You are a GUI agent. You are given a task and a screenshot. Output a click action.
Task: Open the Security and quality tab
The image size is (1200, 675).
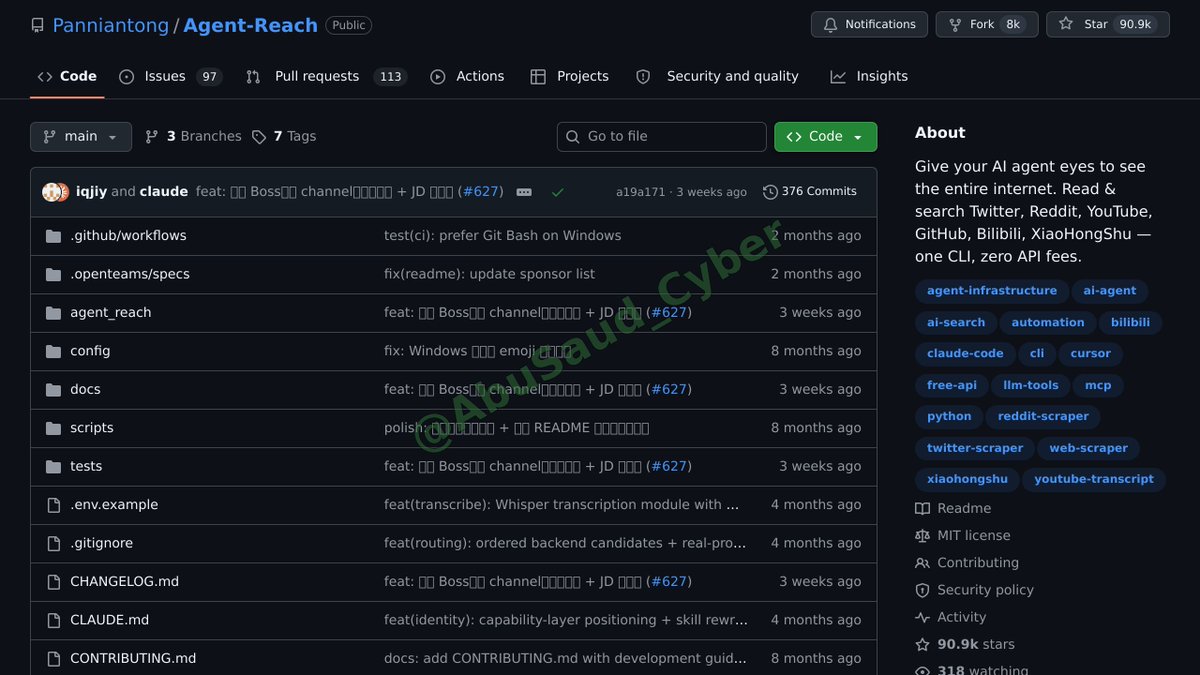(x=717, y=76)
